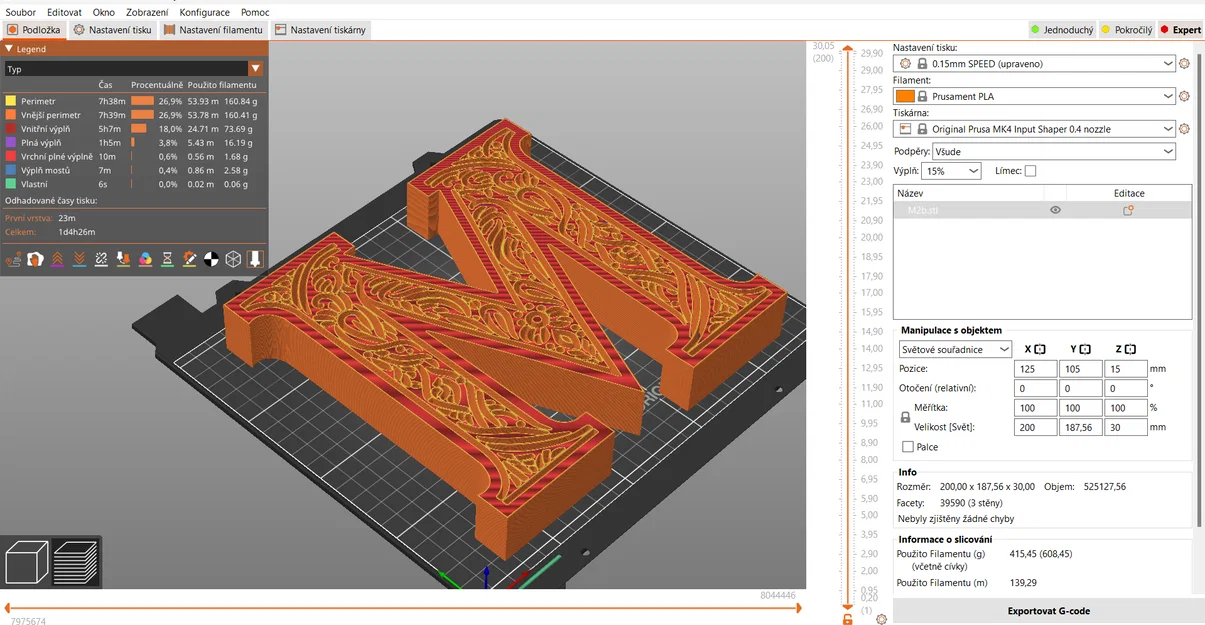Open the Soubor menu

[22, 12]
